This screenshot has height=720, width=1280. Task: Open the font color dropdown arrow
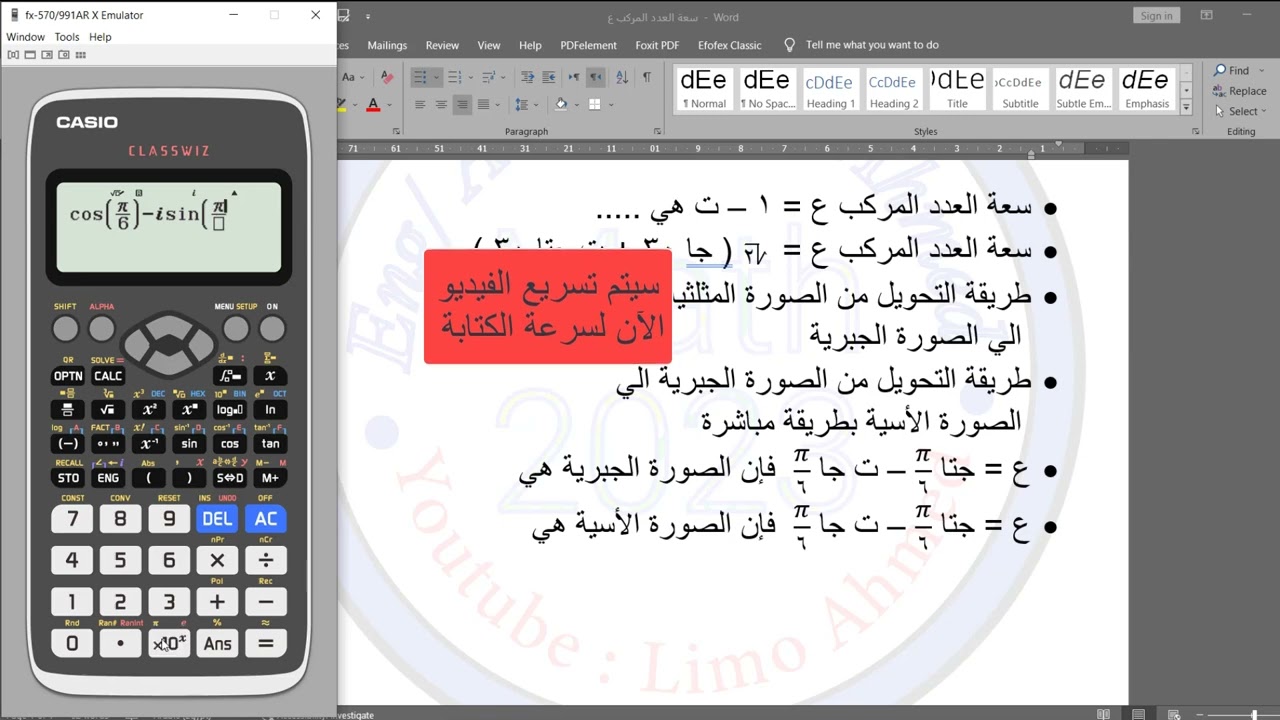click(x=390, y=104)
